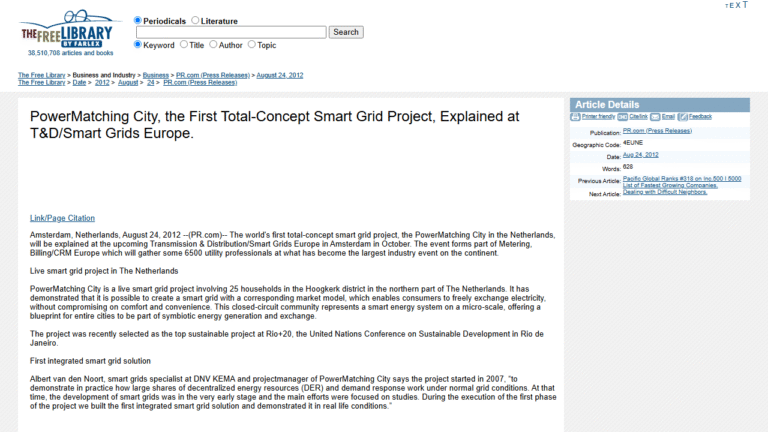Go to August 24, 2012 breadcrumb

point(280,75)
